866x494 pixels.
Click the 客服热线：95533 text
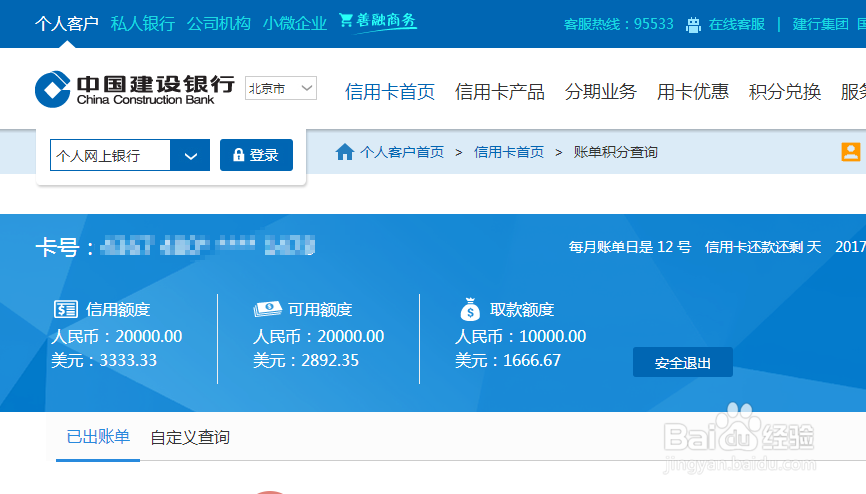(x=619, y=24)
